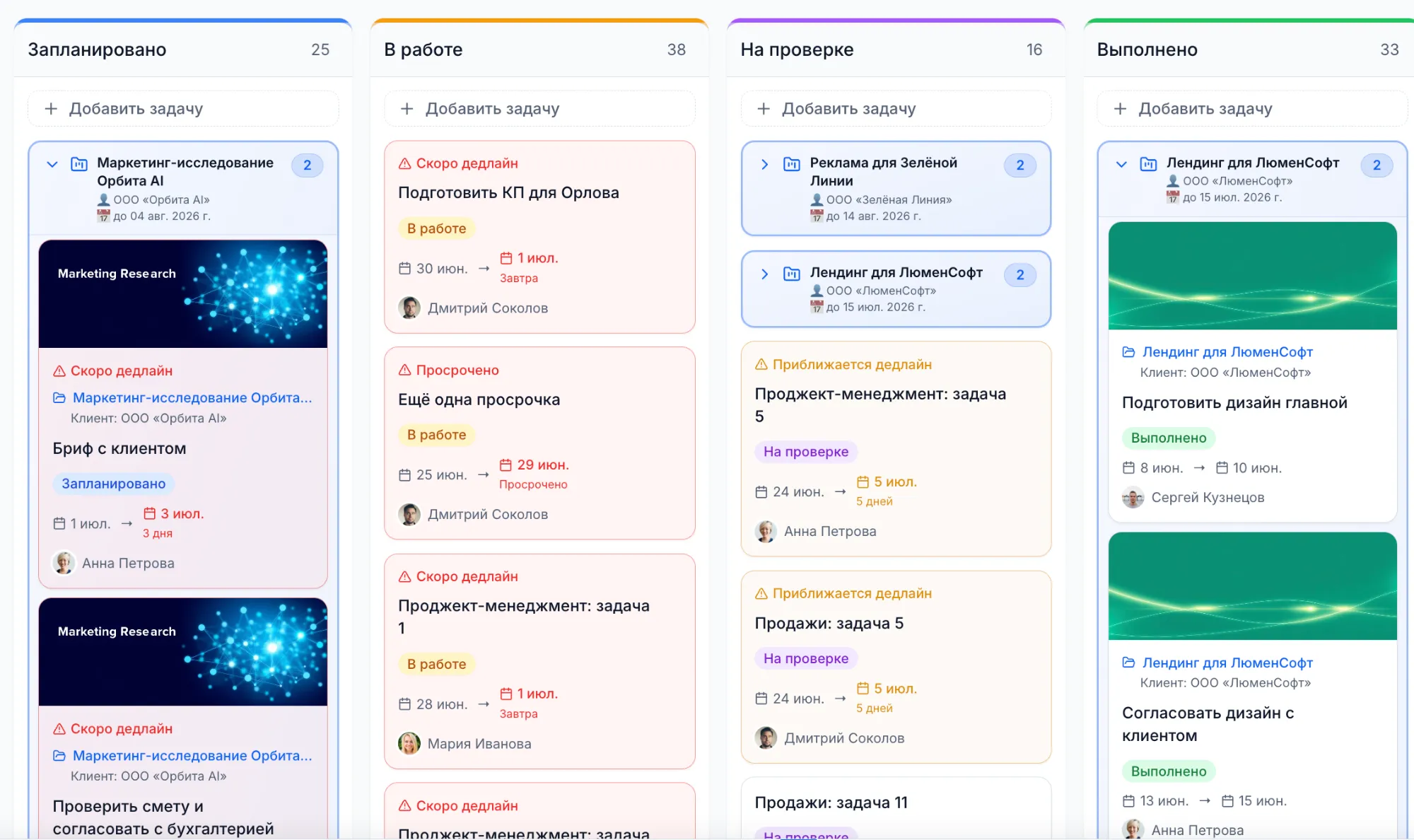This screenshot has width=1414, height=840.
Task: Click Мария Иванова avatar
Action: 409,743
